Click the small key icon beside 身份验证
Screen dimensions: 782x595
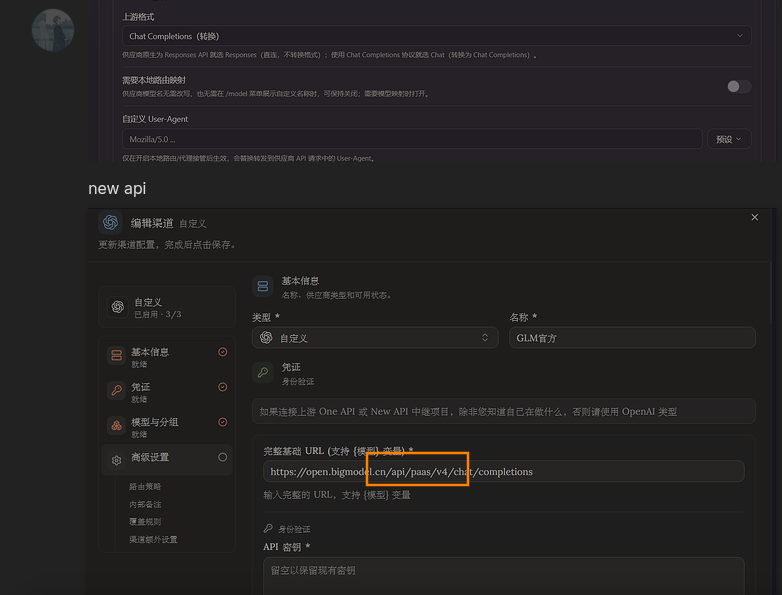pos(268,528)
